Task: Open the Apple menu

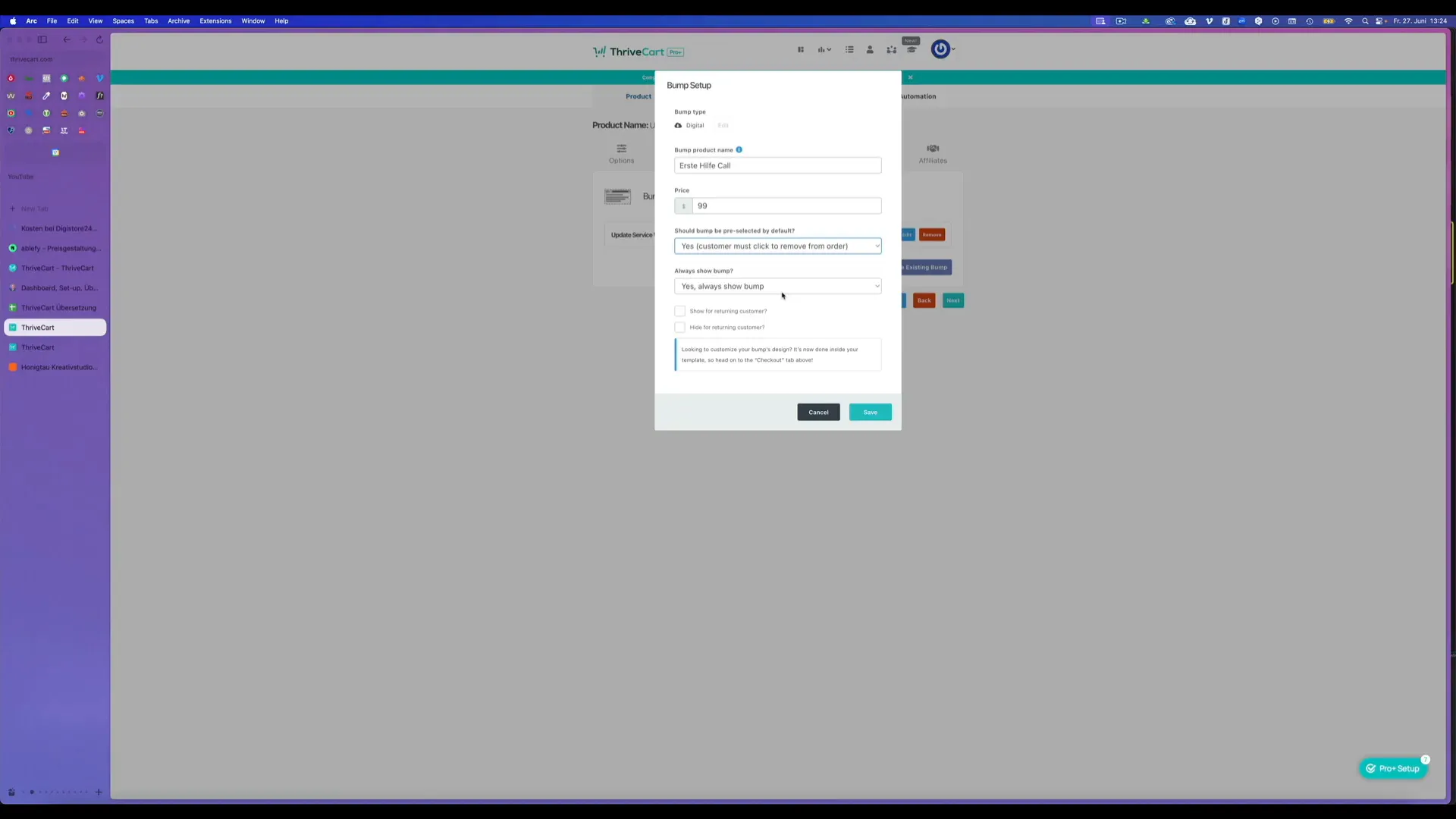Action: pyautogui.click(x=13, y=21)
